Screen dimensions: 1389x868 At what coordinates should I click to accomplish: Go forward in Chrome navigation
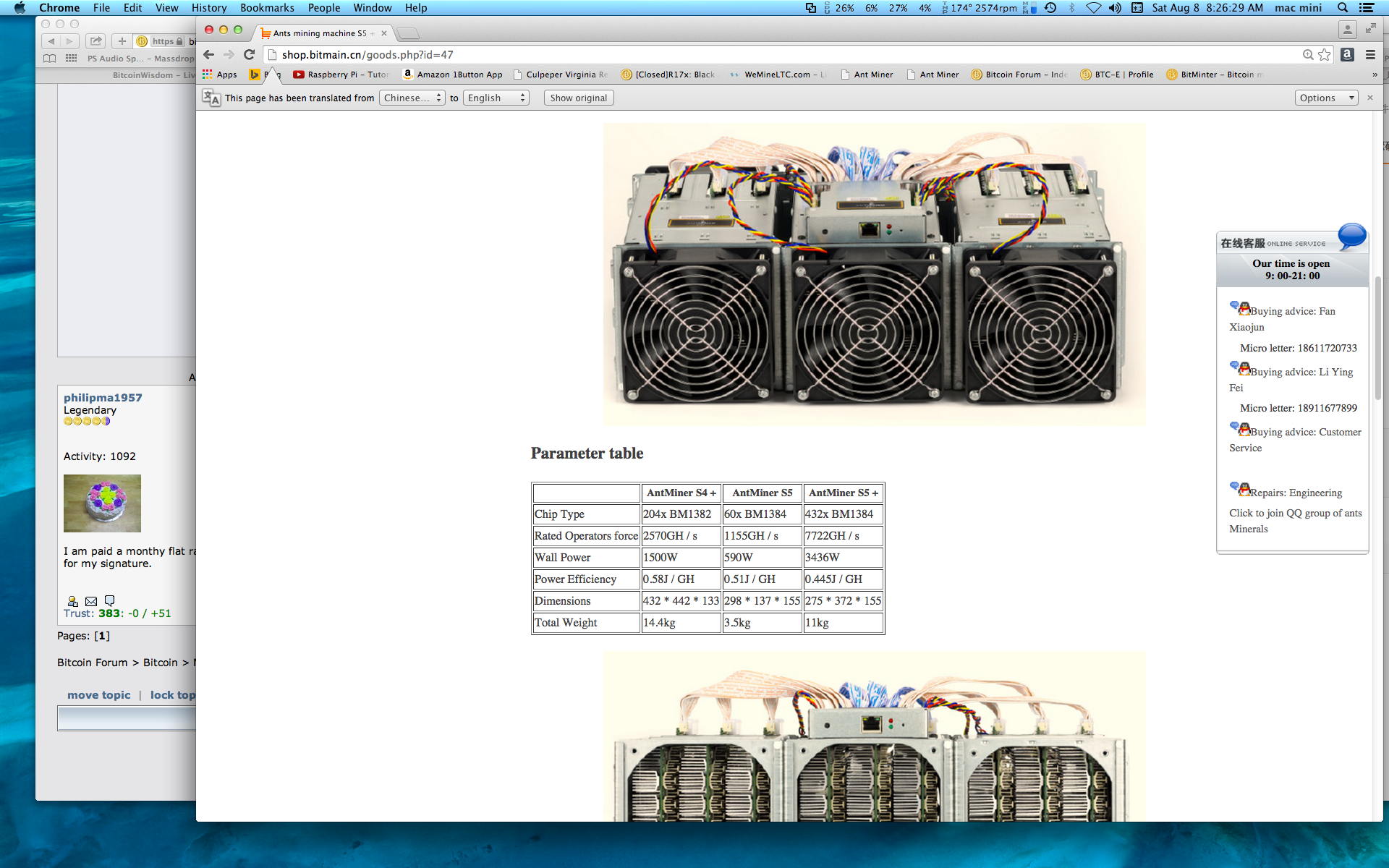(x=229, y=55)
